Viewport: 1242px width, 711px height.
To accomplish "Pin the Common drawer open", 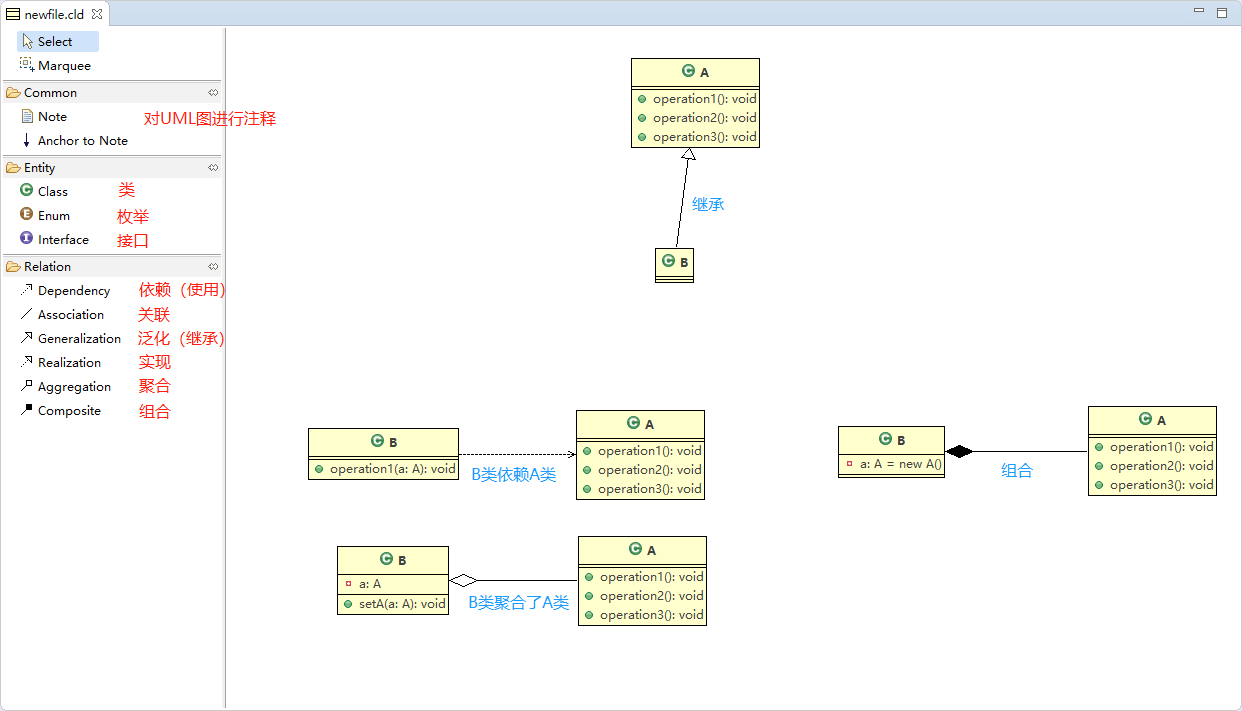I will pyautogui.click(x=213, y=92).
